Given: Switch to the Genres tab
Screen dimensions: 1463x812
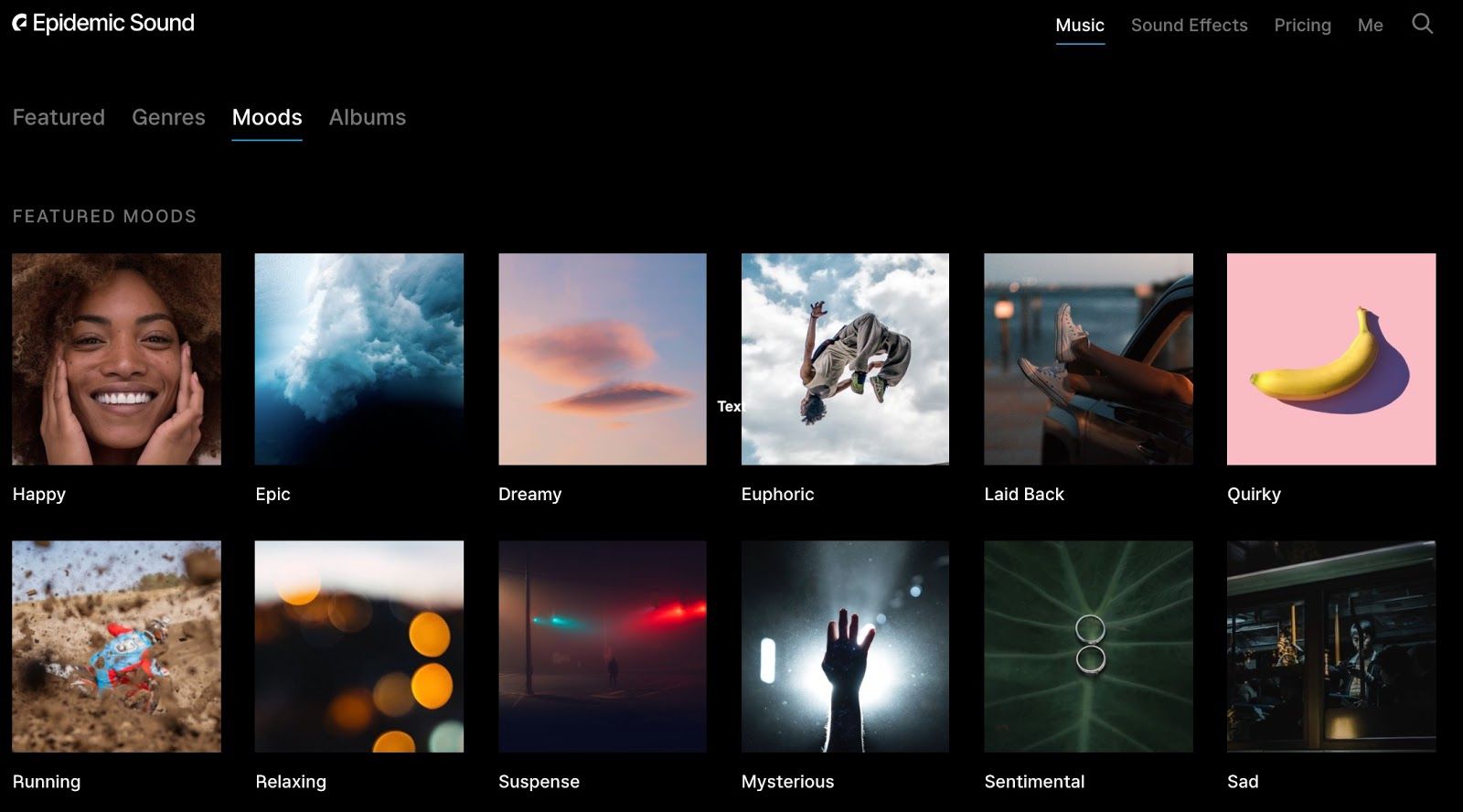Looking at the screenshot, I should click(168, 117).
